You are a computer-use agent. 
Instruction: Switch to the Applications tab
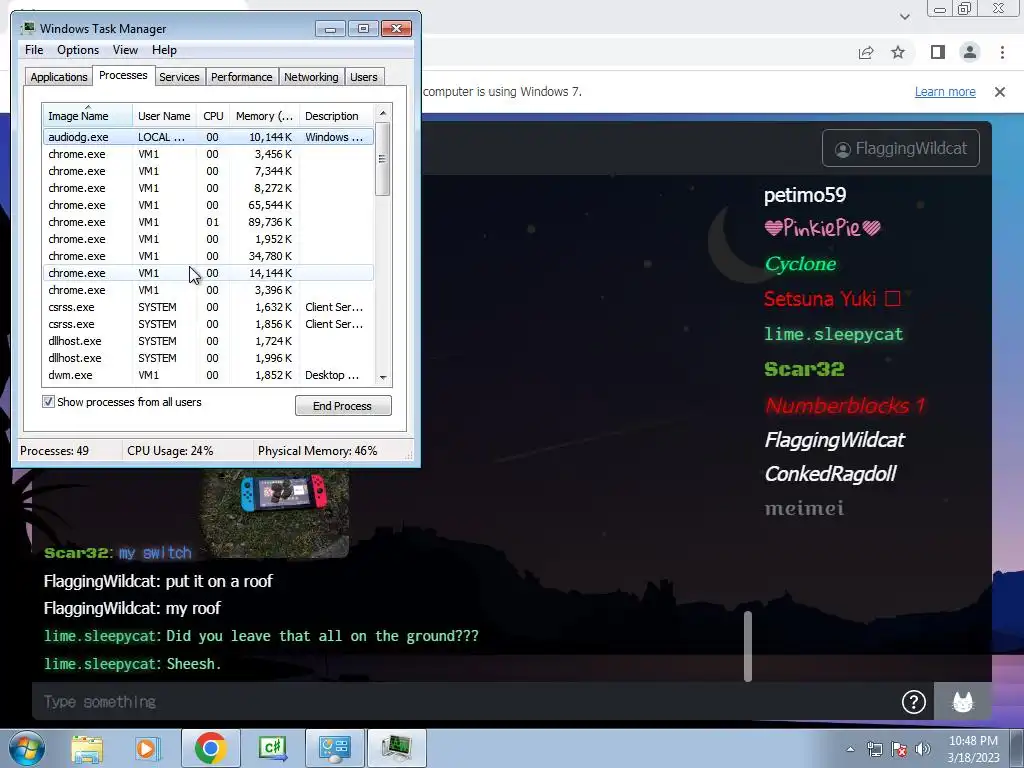pyautogui.click(x=59, y=77)
